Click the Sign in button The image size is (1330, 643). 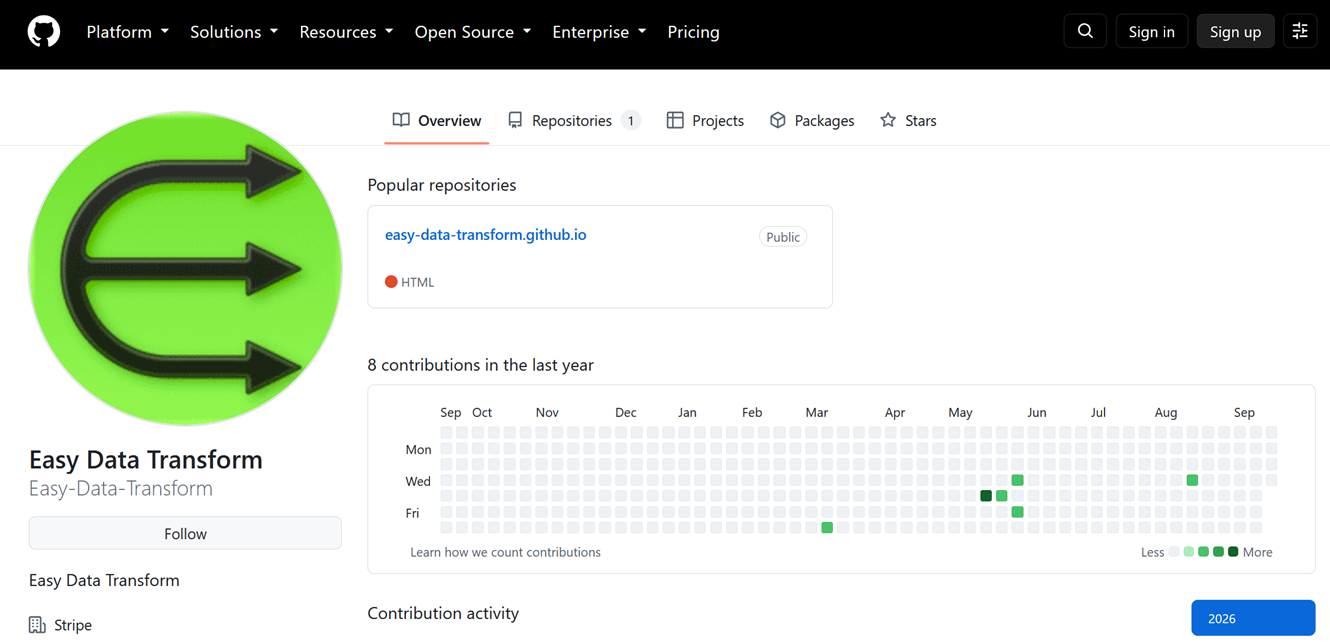tap(1152, 31)
